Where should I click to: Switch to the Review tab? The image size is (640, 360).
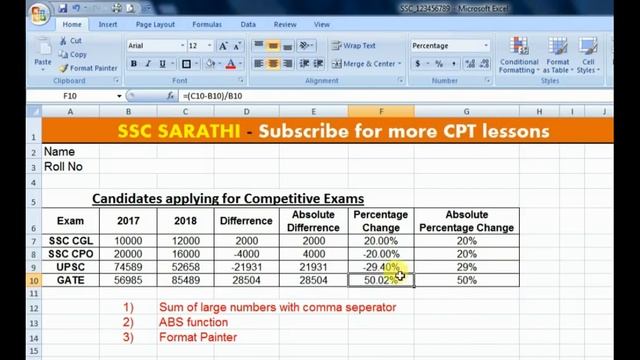pyautogui.click(x=285, y=24)
